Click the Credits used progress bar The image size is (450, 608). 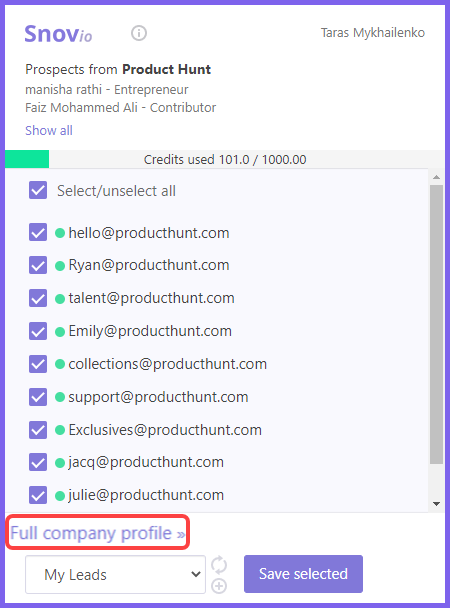click(224, 159)
